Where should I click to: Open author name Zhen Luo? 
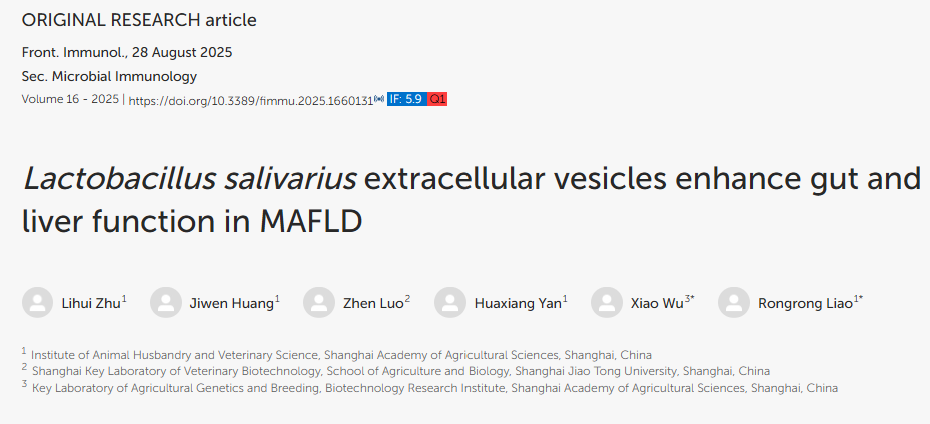[372, 304]
